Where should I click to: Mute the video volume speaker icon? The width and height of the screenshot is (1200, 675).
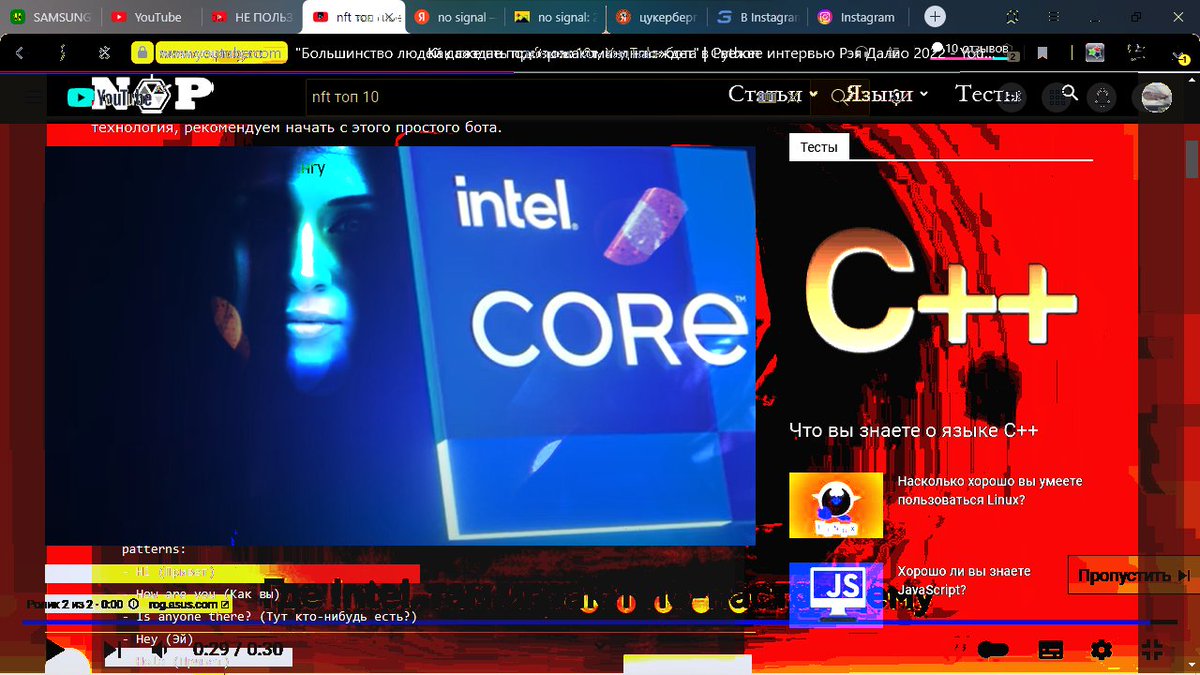click(x=160, y=651)
